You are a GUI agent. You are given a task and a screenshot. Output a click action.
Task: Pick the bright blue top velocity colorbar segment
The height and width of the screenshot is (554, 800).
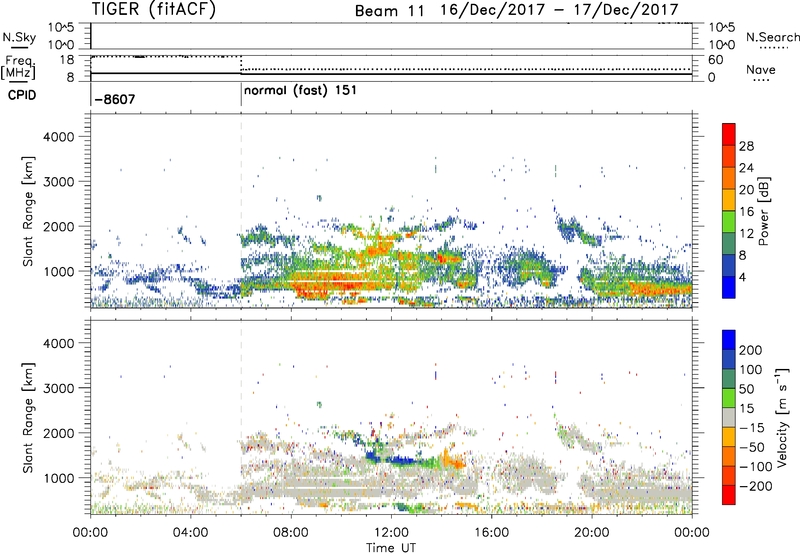coord(729,340)
